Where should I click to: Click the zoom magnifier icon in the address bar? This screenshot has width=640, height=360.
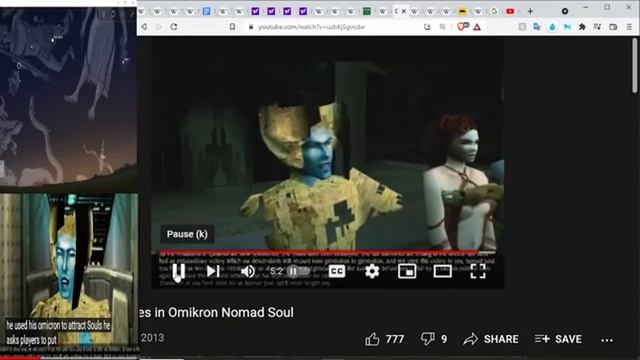click(x=442, y=27)
